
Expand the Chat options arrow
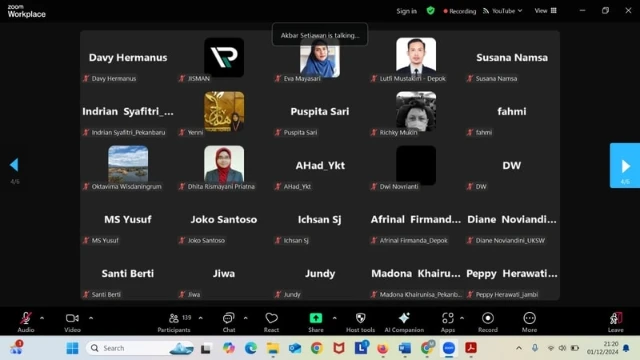245,318
